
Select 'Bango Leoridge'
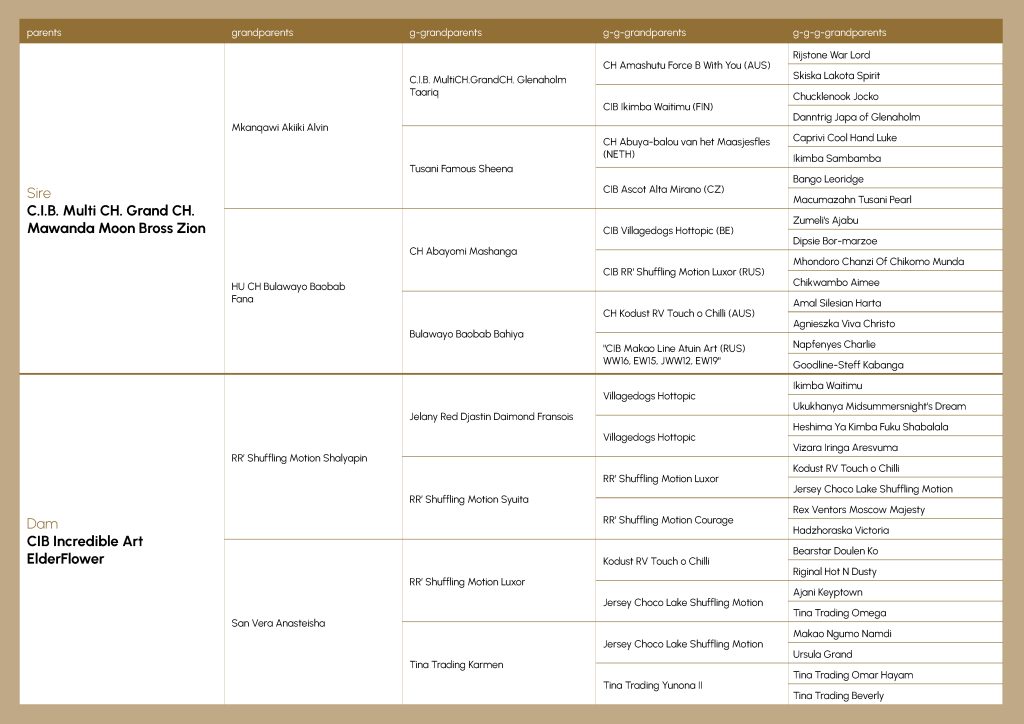click(828, 179)
